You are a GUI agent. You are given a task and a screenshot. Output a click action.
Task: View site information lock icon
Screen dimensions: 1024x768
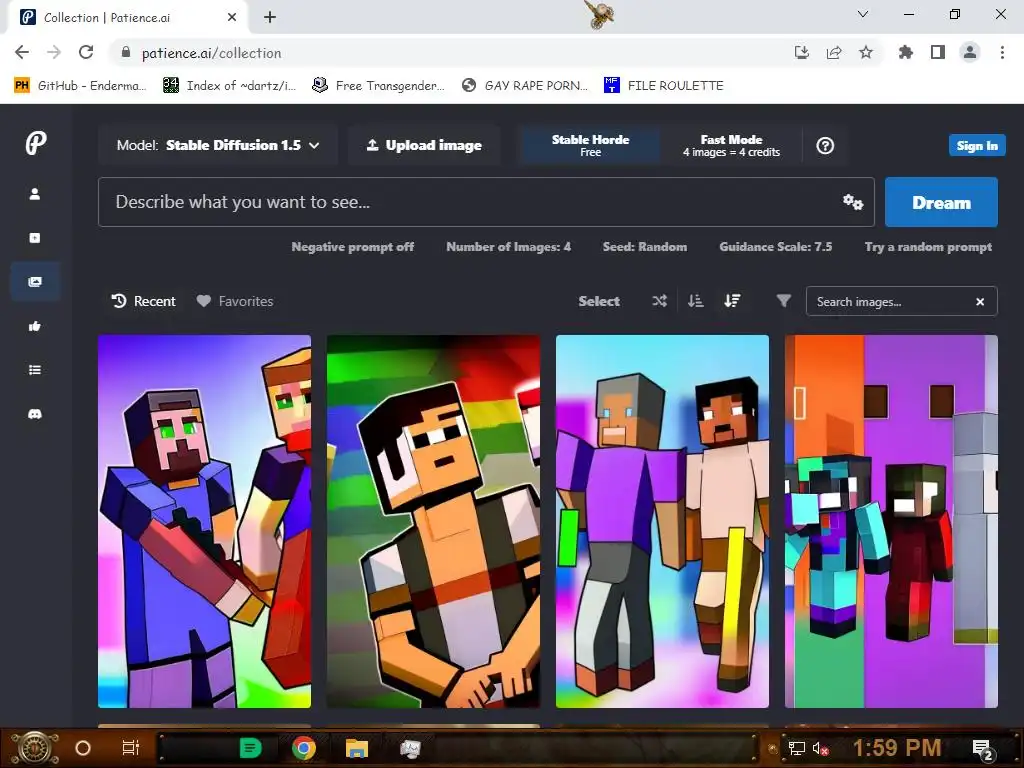126,53
